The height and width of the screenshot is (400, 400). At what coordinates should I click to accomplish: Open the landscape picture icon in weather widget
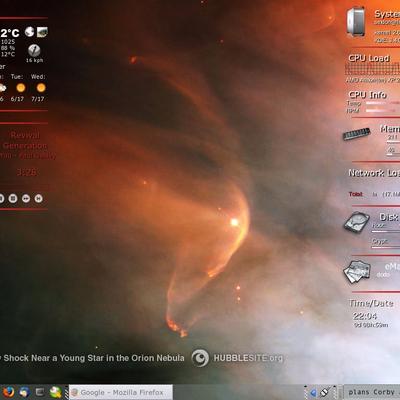[x=42, y=32]
